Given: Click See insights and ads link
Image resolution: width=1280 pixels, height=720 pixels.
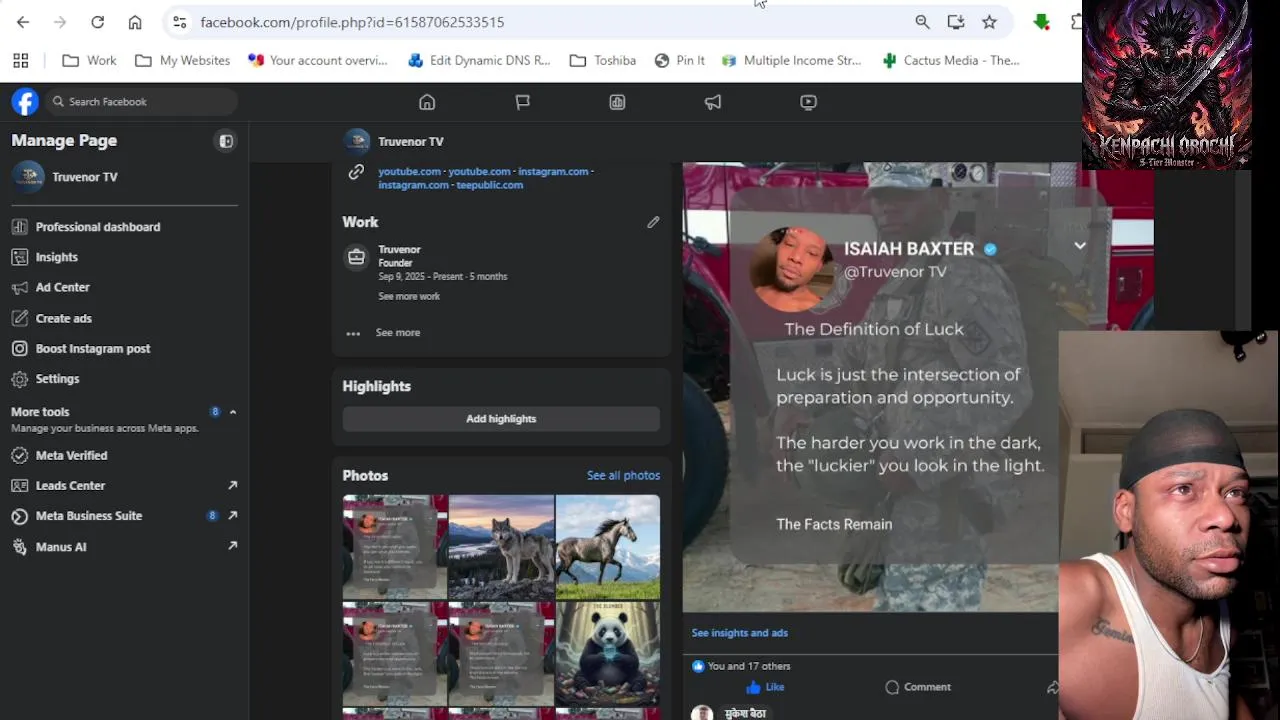Looking at the screenshot, I should (740, 633).
